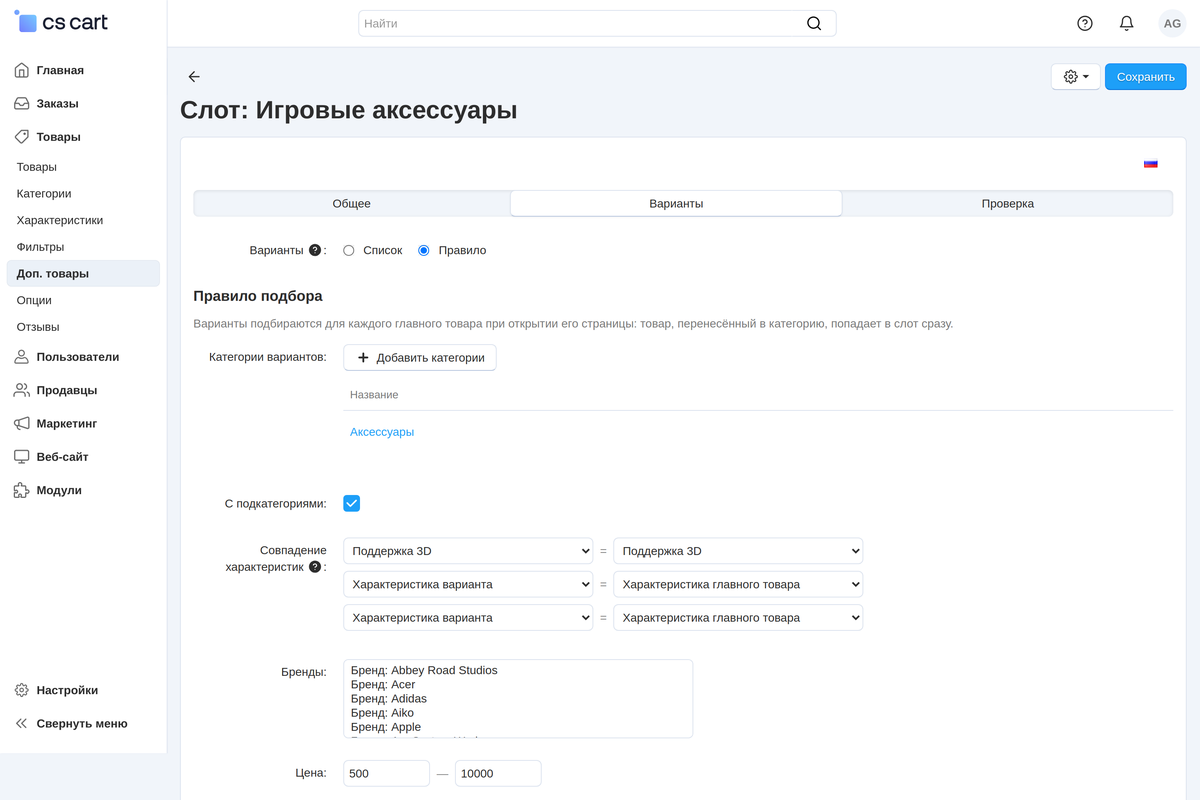This screenshot has width=1200, height=800.
Task: Click the help tooltip icon next to Варианты
Action: [x=315, y=250]
